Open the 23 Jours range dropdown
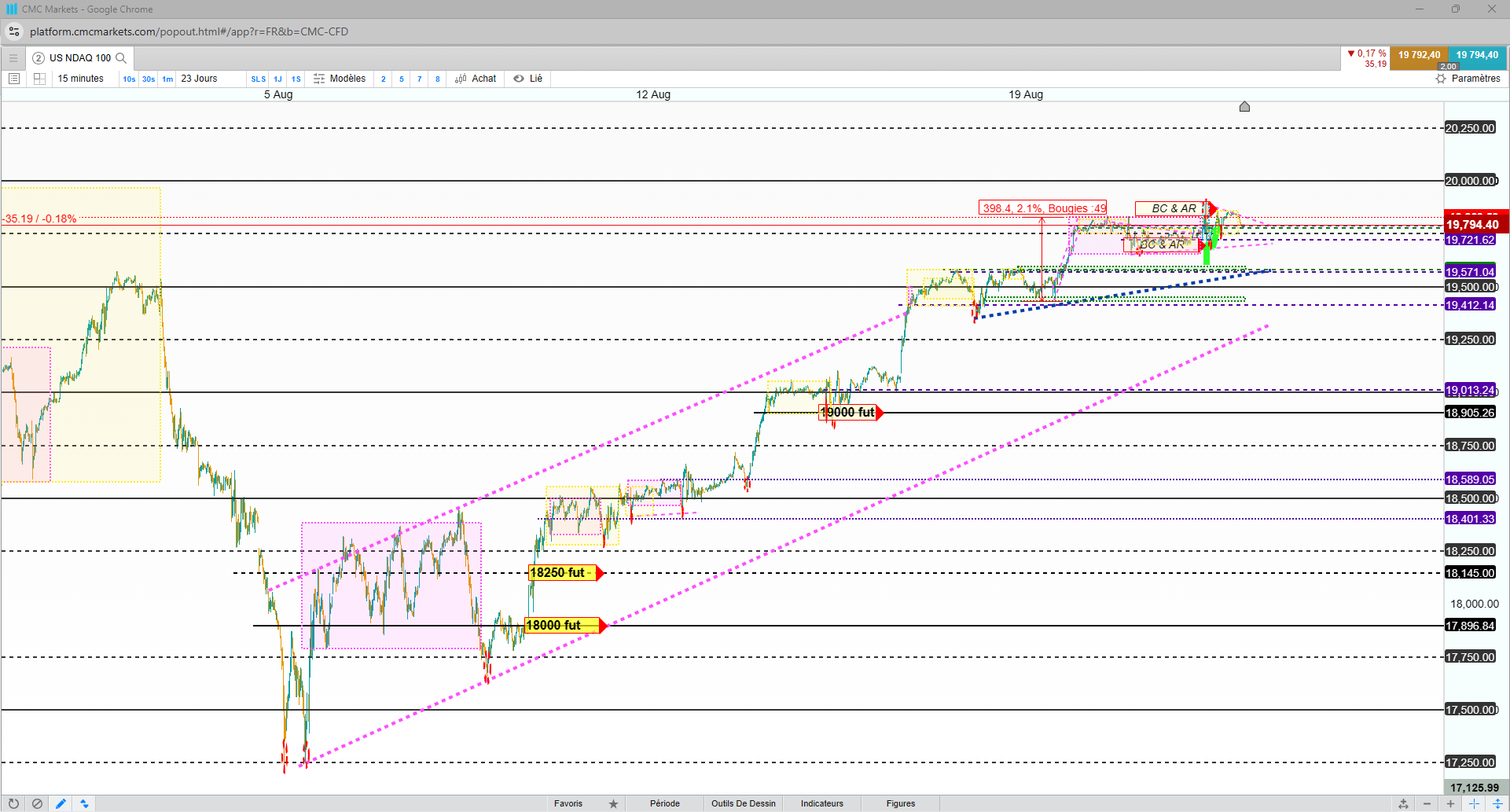Viewport: 1510px width, 812px height. click(200, 79)
